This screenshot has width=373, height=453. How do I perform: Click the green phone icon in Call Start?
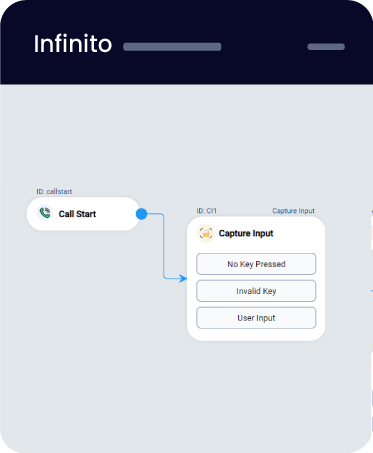[45, 213]
